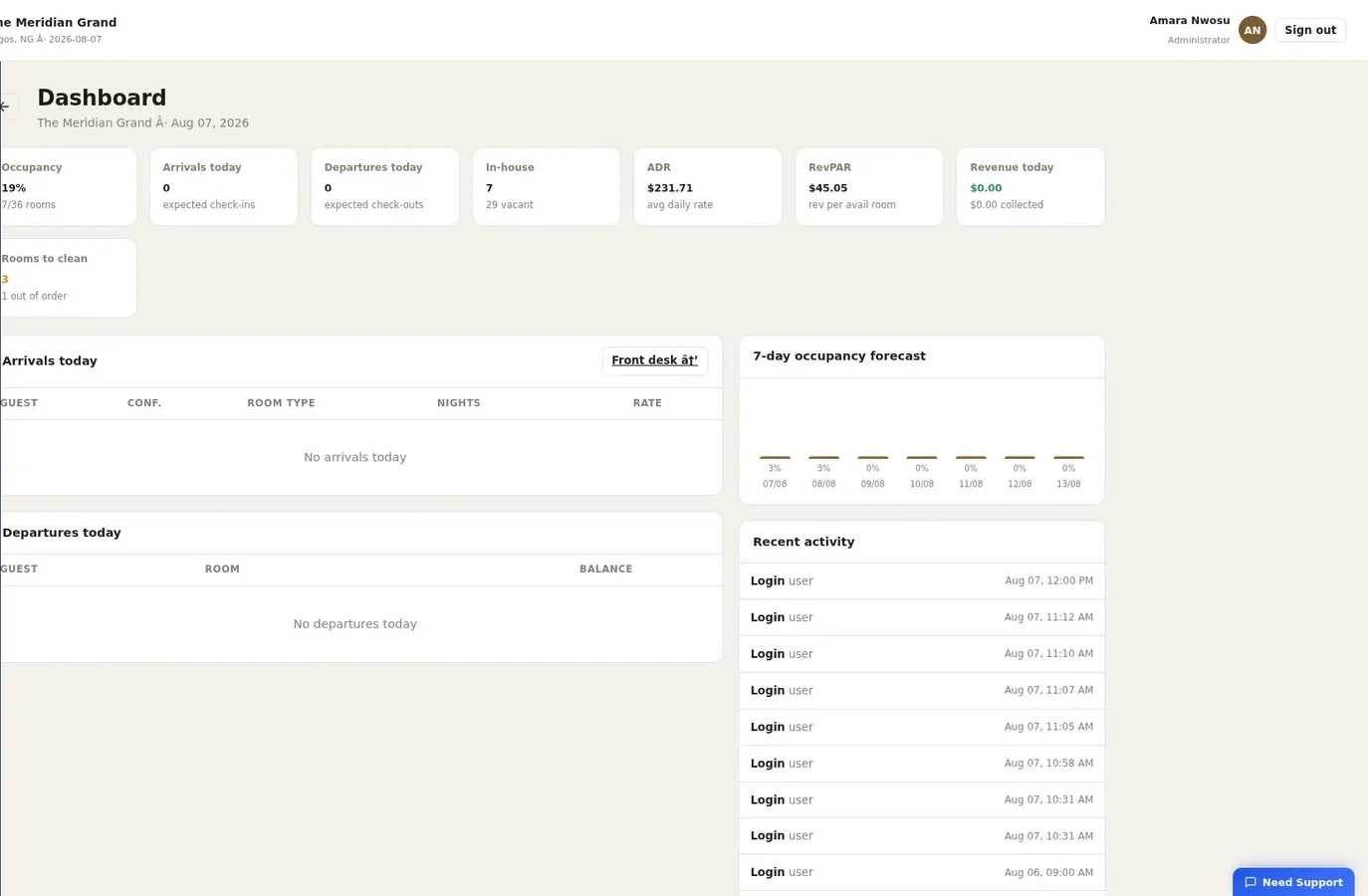1368x896 pixels.
Task: Click the RevPAR stat card
Action: [x=868, y=186]
